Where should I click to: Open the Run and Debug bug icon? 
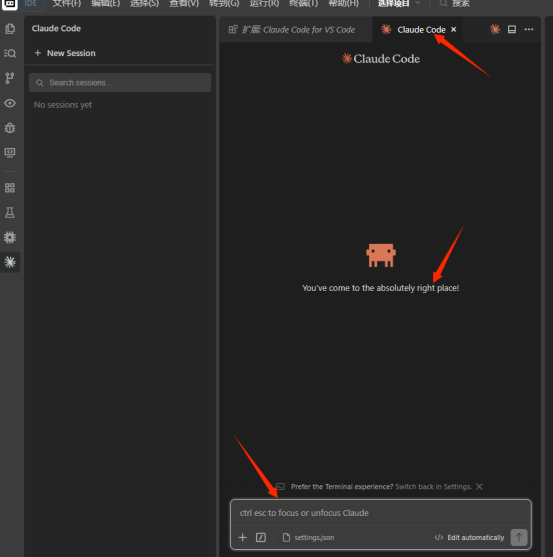(10, 128)
